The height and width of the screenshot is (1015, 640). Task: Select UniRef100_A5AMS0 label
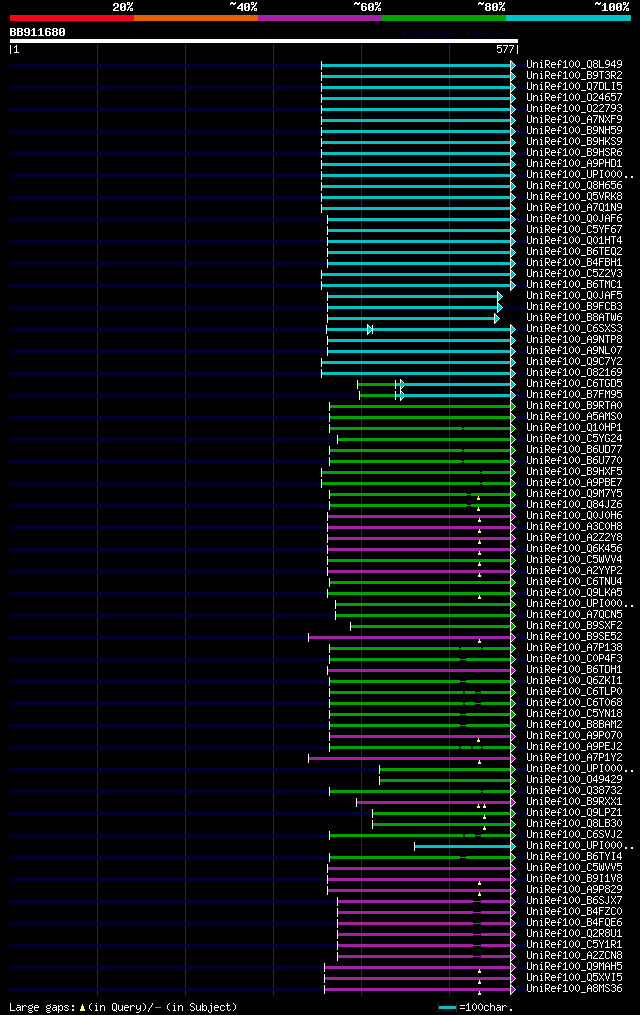coord(574,417)
